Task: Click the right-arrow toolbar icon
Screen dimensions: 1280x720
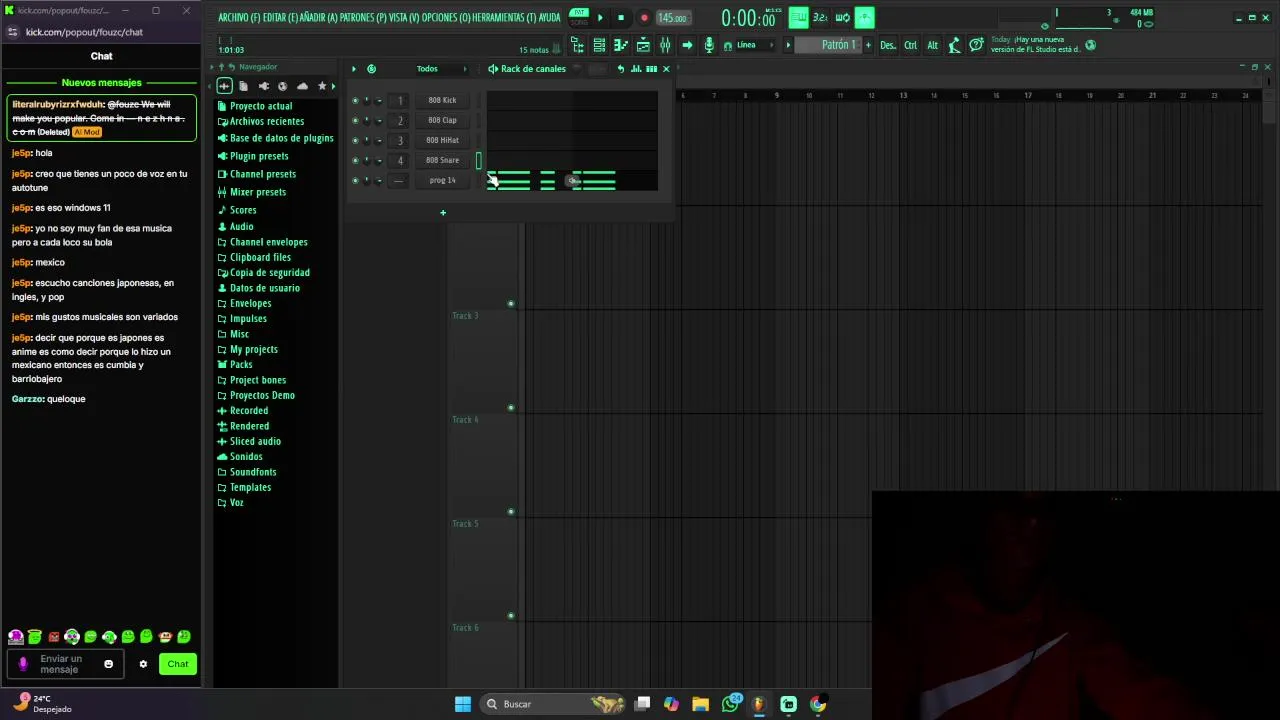Action: 687,45
